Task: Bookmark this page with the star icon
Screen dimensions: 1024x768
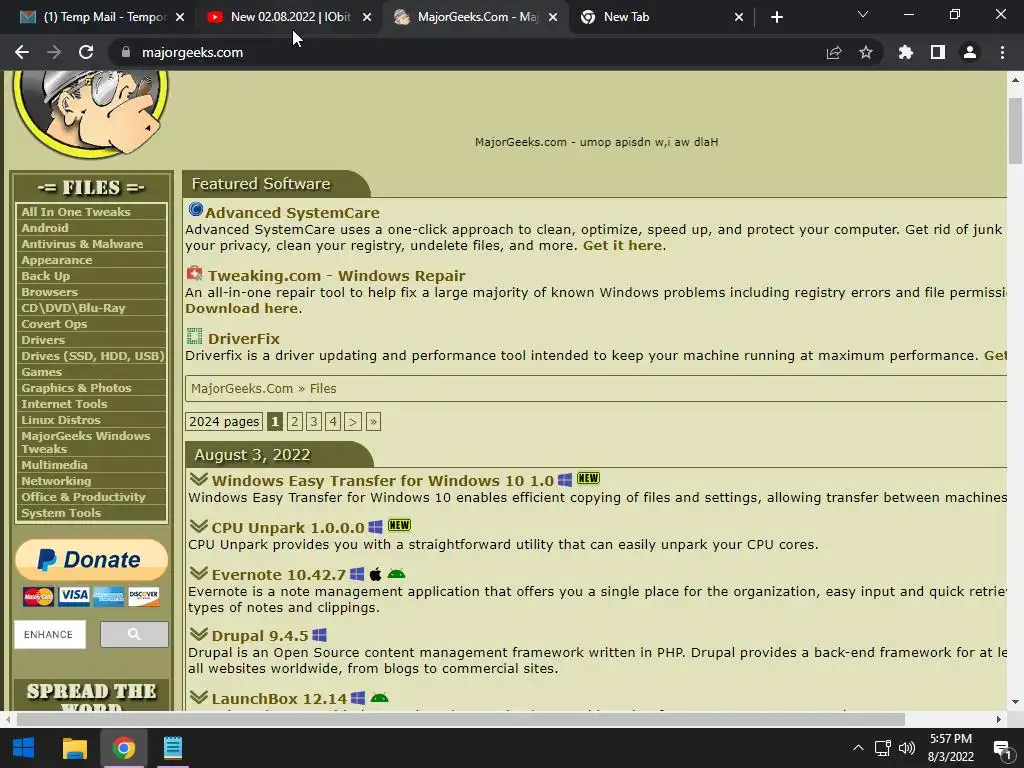Action: tap(866, 52)
